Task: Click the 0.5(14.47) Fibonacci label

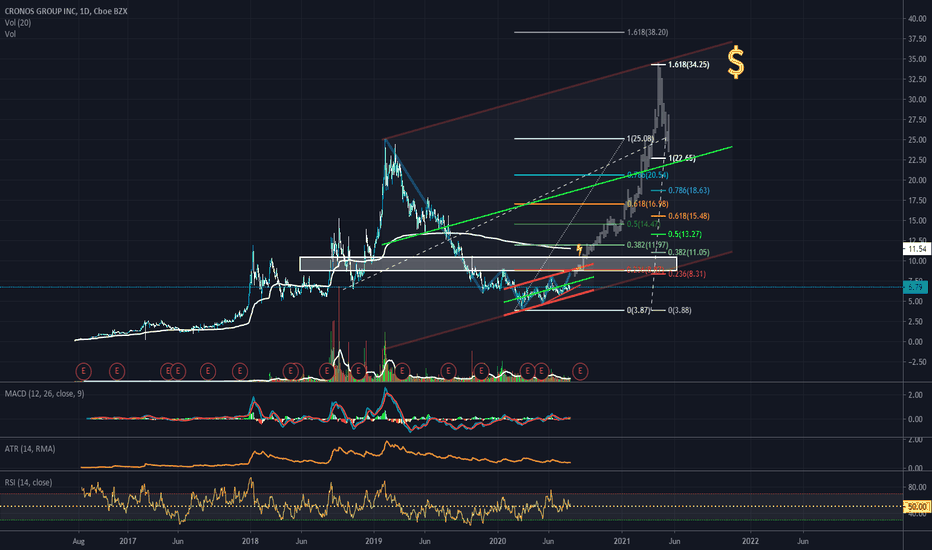Action: 643,224
